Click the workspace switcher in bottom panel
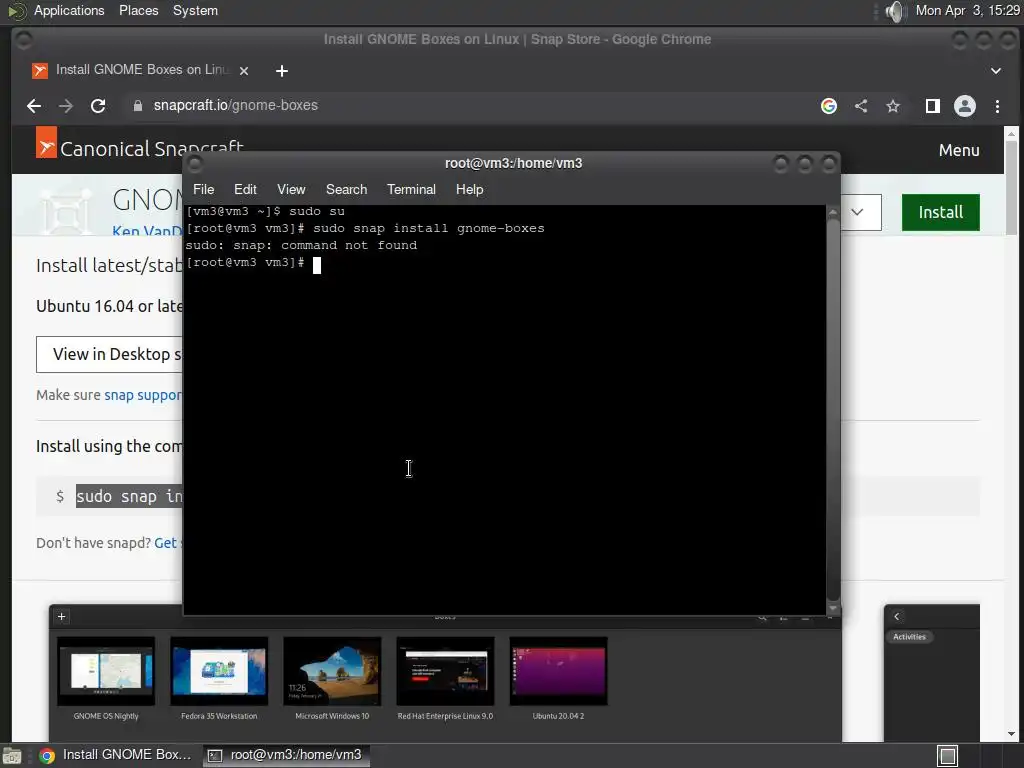The height and width of the screenshot is (768, 1024). [948, 756]
